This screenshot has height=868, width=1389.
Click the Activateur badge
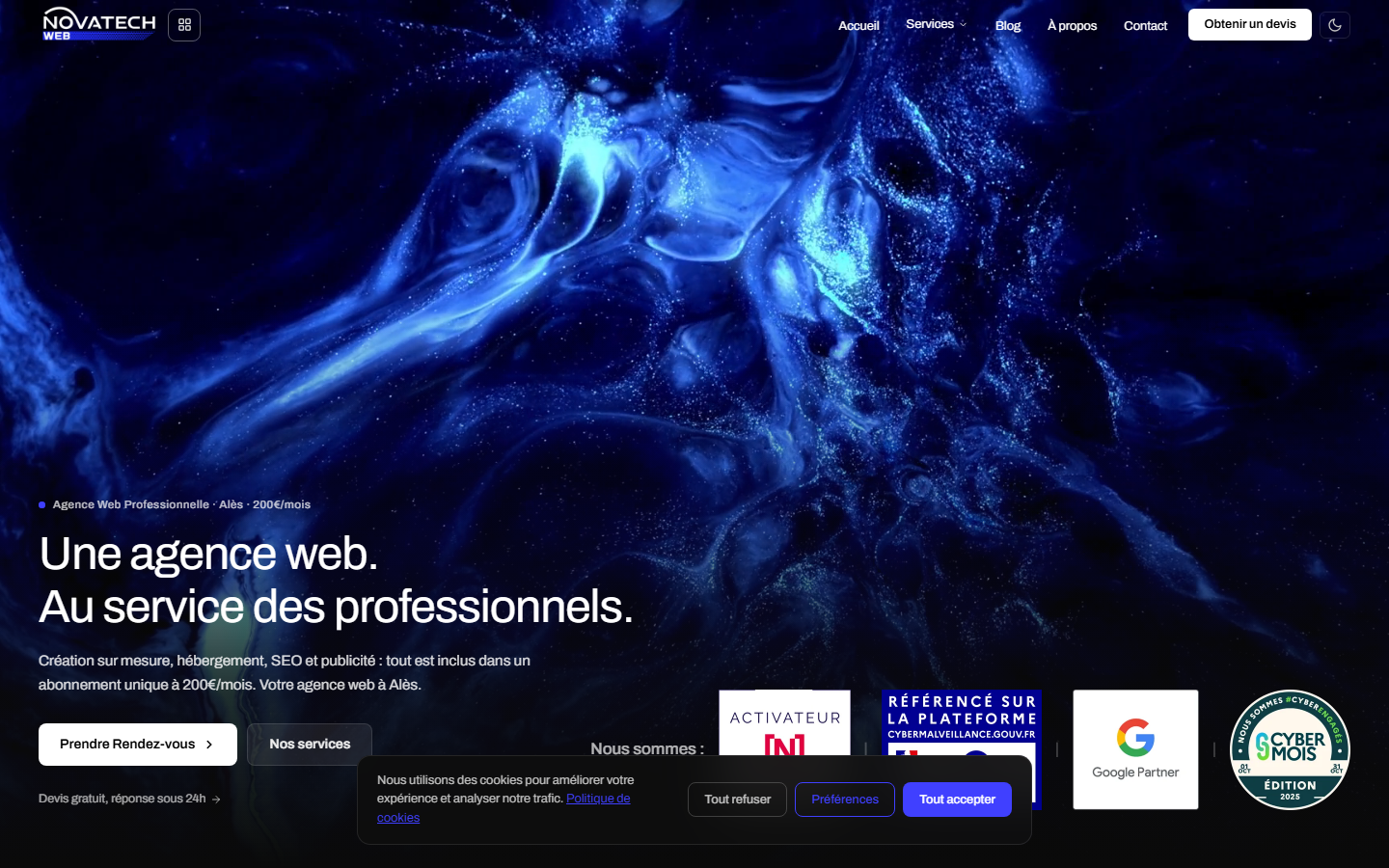click(785, 723)
